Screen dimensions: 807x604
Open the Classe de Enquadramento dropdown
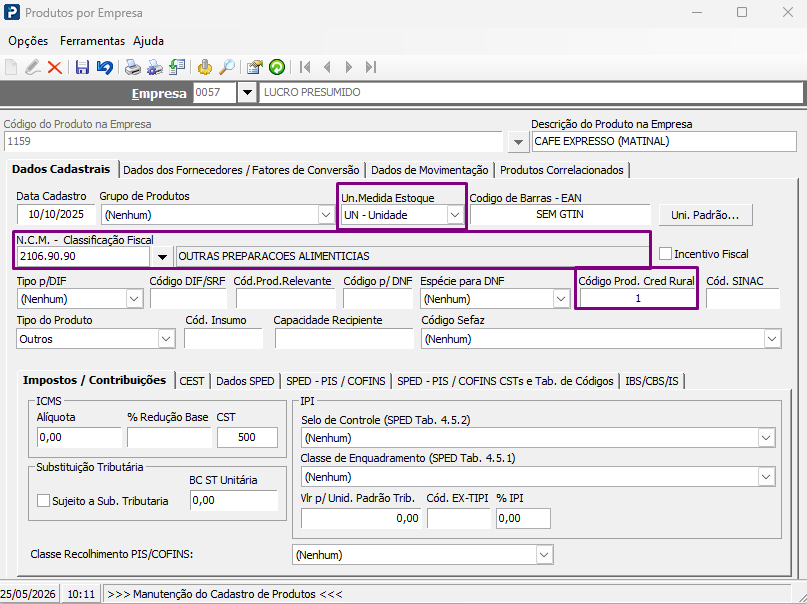[766, 477]
